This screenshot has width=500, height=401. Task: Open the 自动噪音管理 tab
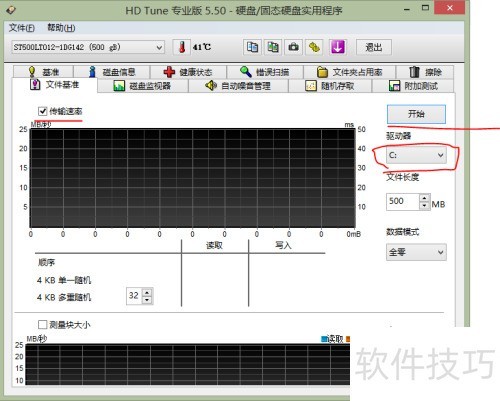click(x=238, y=86)
